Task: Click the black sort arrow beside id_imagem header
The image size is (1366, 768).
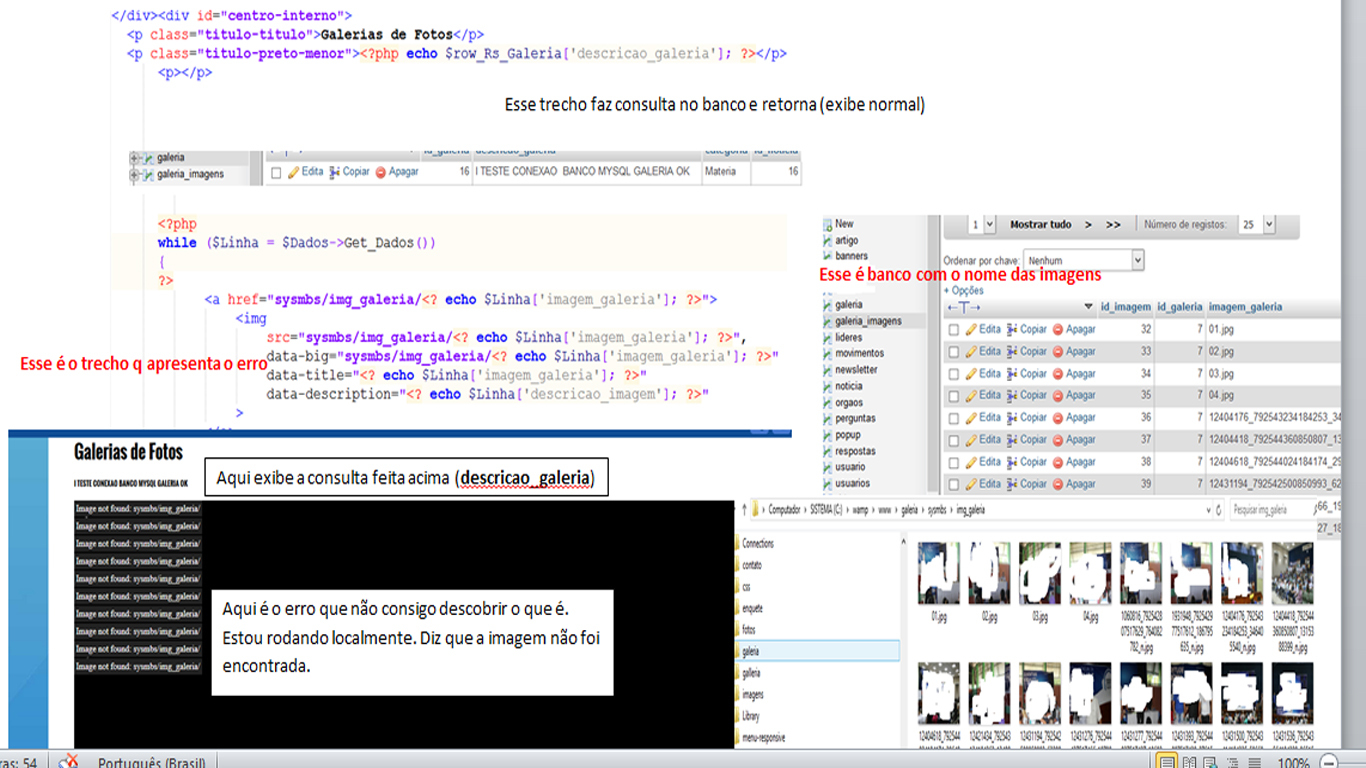Action: (x=1088, y=306)
